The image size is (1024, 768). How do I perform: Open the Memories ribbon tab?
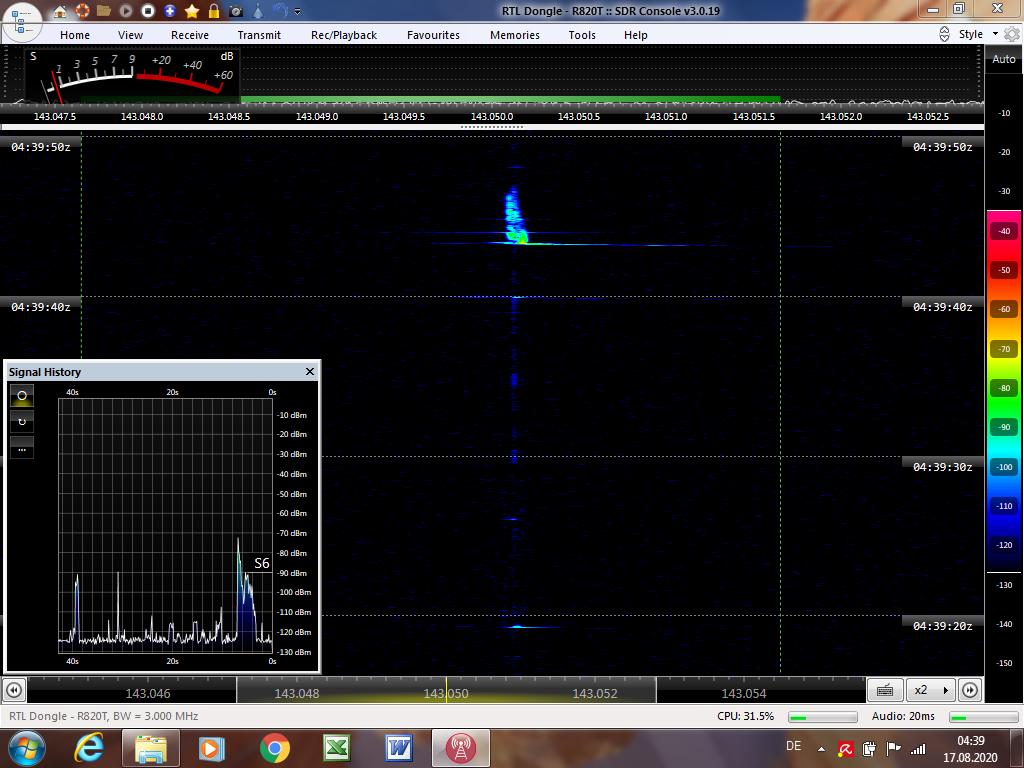(515, 35)
